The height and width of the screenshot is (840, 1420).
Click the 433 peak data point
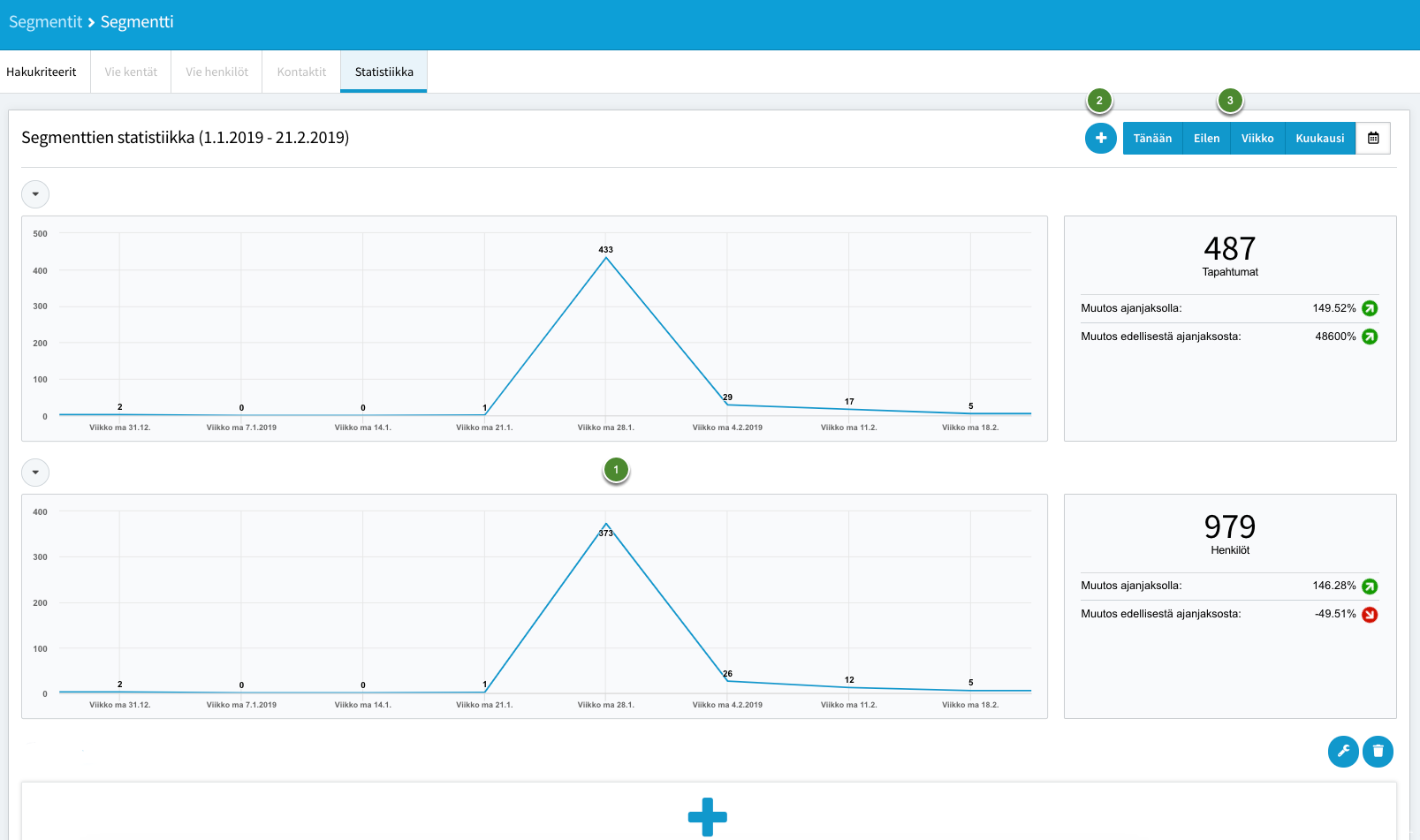point(606,257)
